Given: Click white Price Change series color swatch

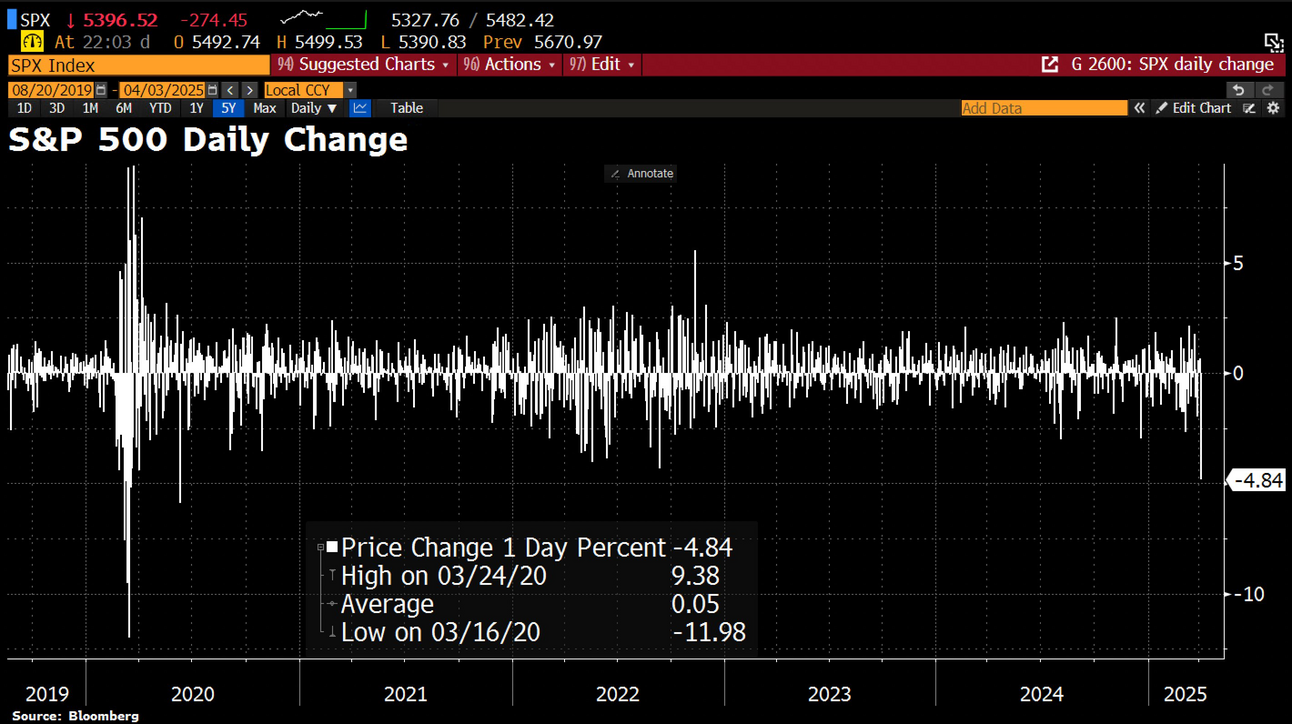Looking at the screenshot, I should 332,548.
